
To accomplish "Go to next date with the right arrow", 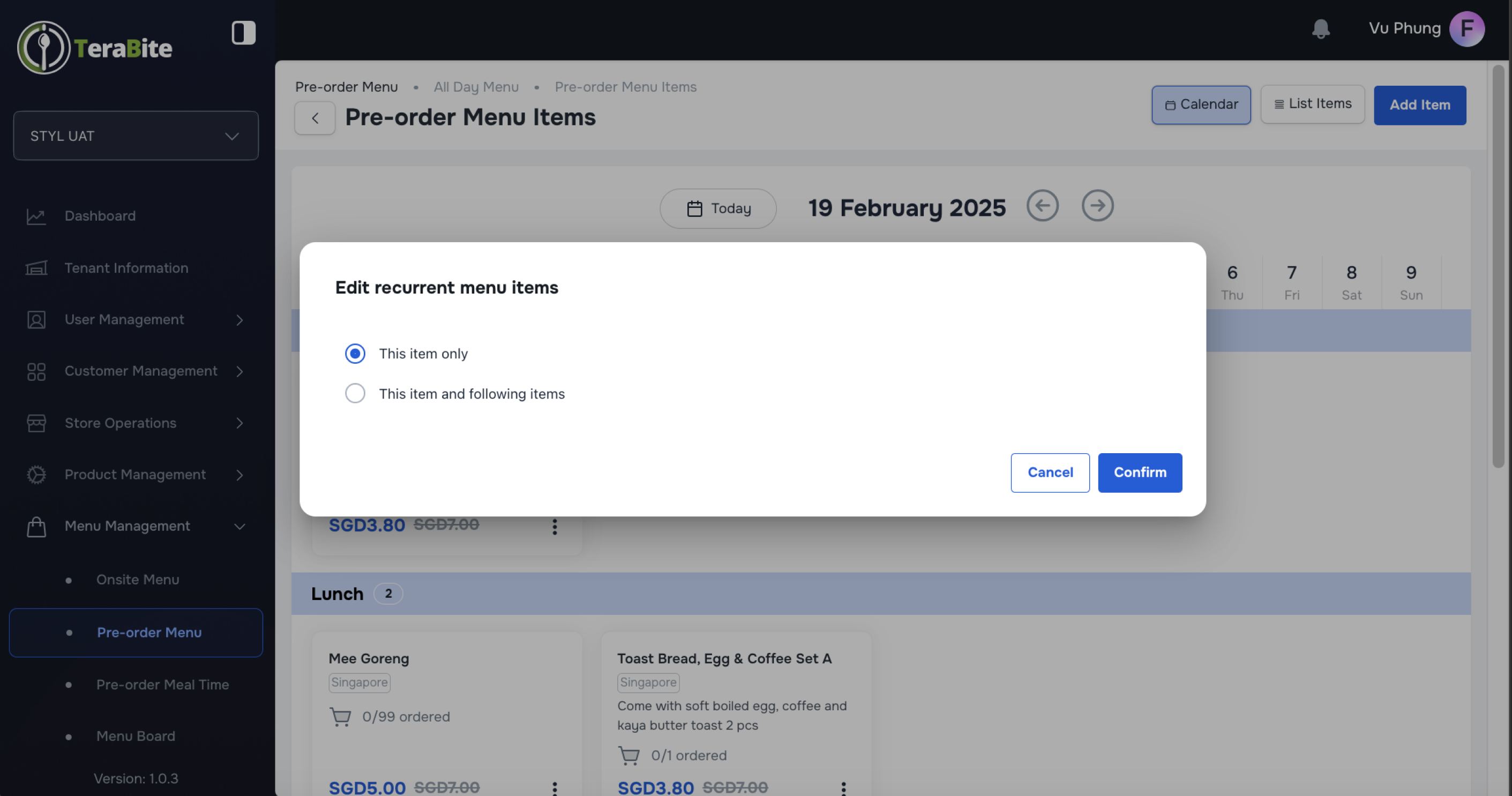I will coord(1097,206).
